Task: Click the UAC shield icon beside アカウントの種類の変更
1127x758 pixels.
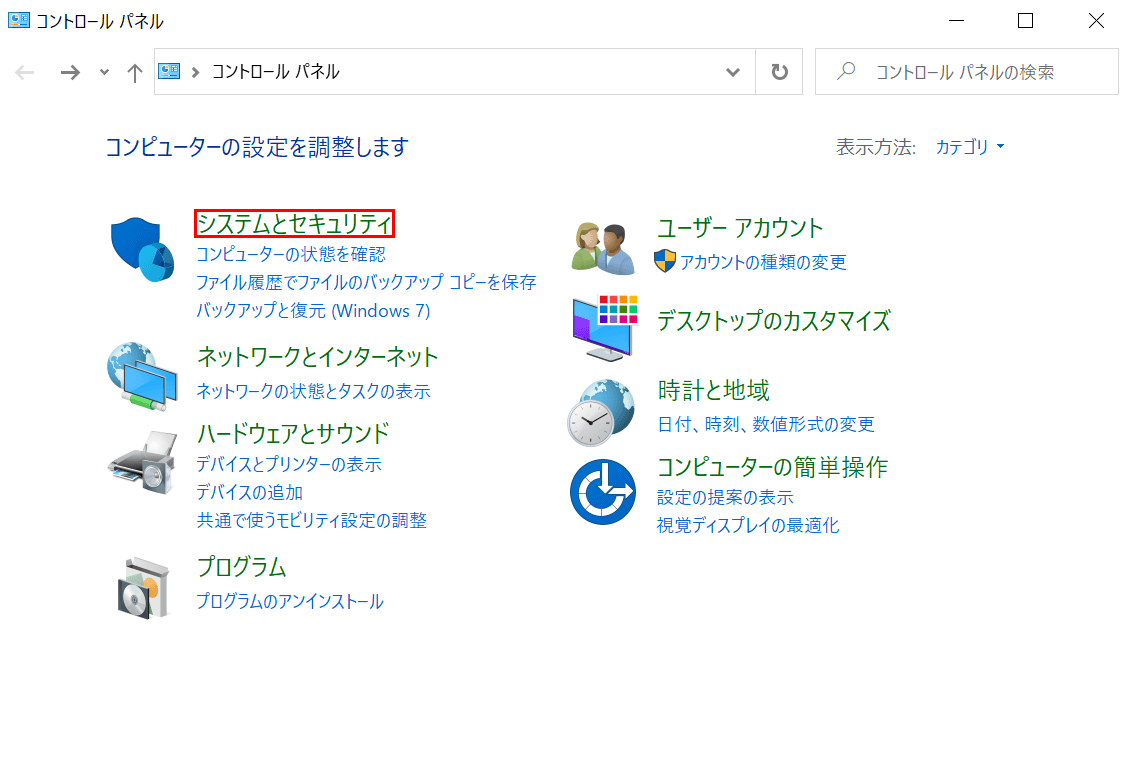Action: tap(665, 261)
